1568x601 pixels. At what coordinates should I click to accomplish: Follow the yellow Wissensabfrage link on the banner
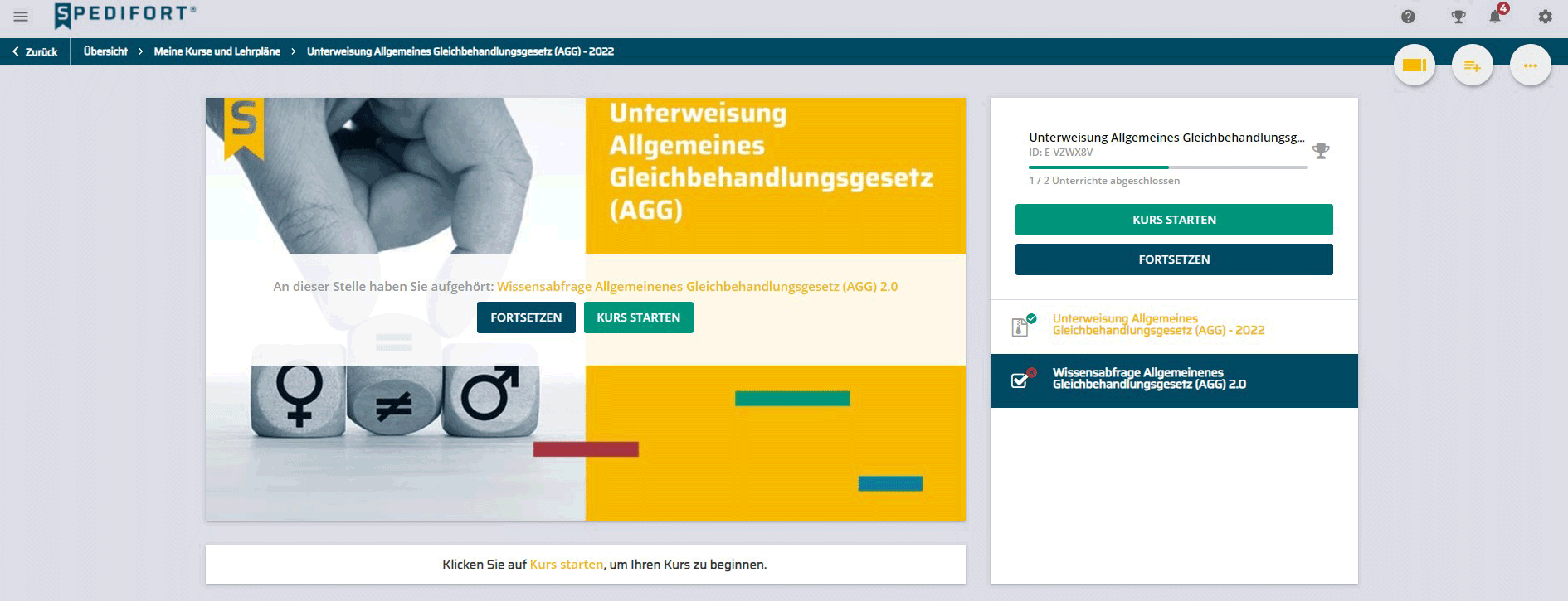point(697,287)
